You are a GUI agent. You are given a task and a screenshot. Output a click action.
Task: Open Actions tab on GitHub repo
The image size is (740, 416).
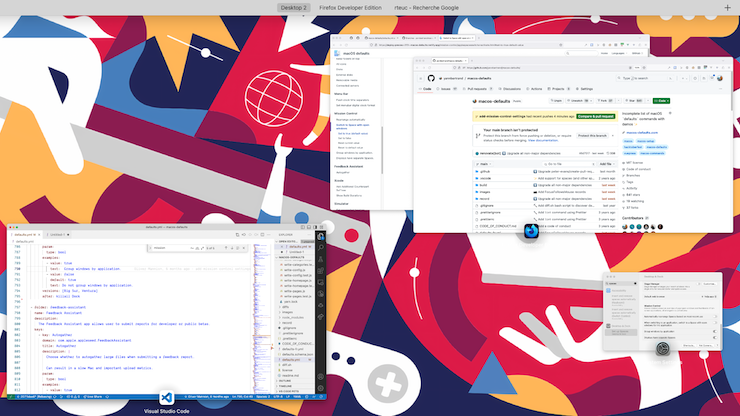click(x=534, y=89)
